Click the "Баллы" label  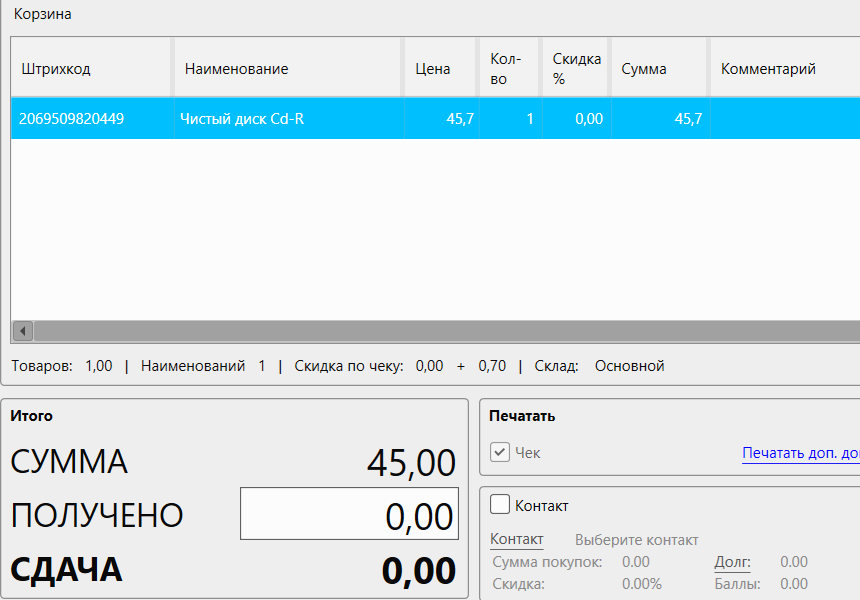point(734,582)
